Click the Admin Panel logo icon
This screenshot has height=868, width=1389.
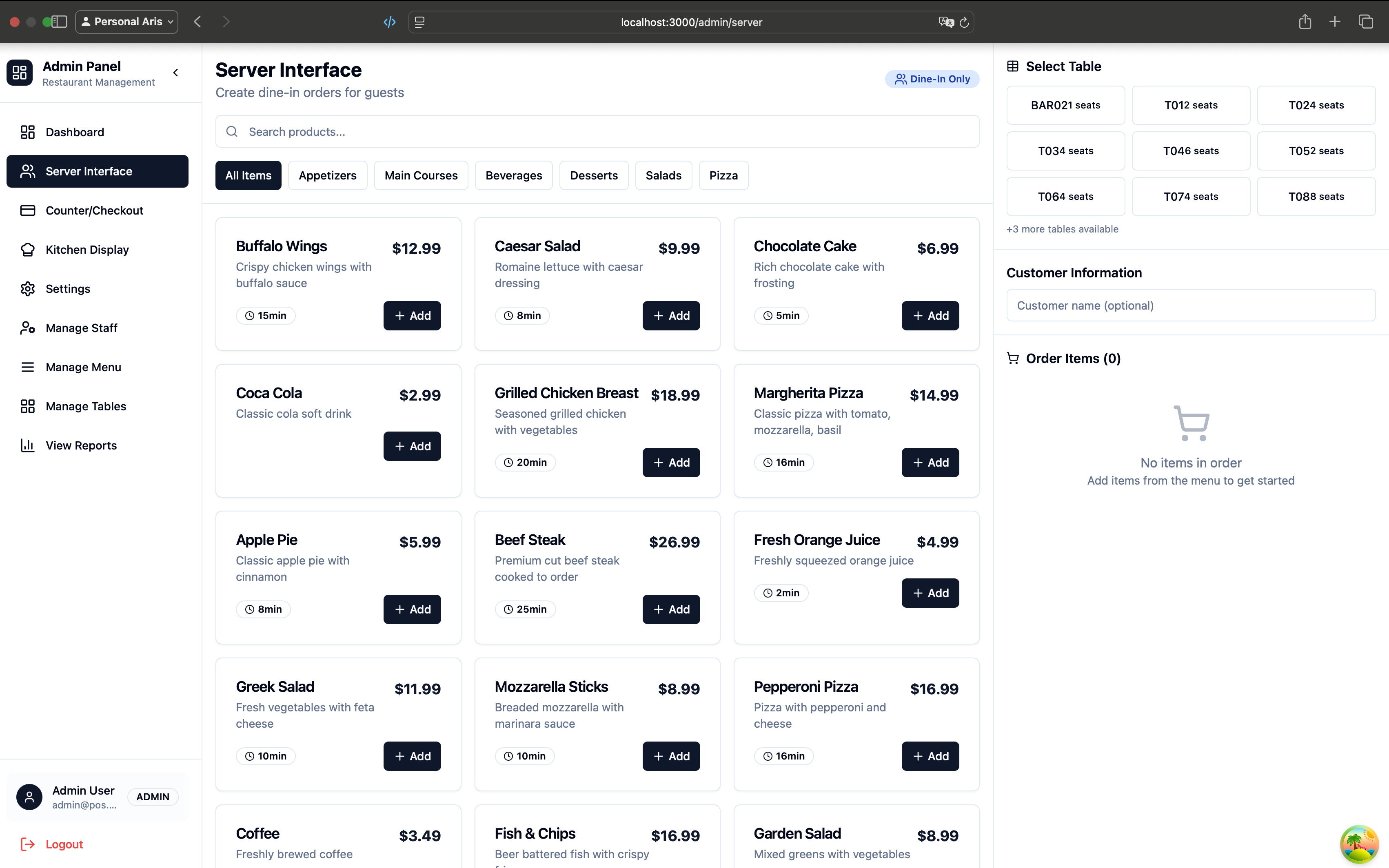[20, 73]
